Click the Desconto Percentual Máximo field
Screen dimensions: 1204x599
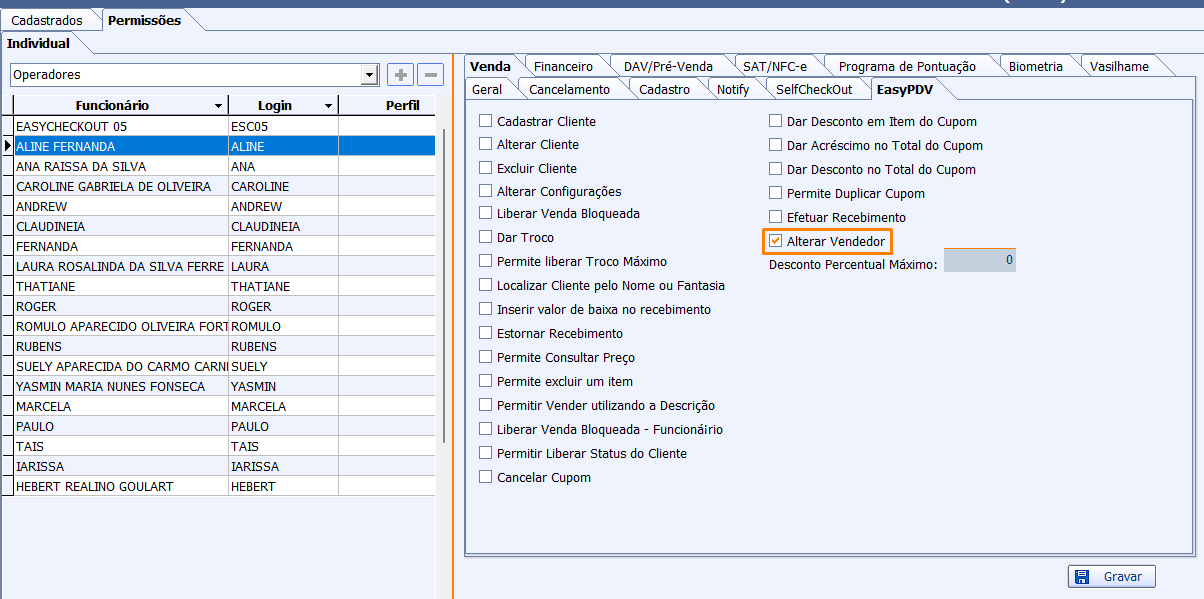979,261
